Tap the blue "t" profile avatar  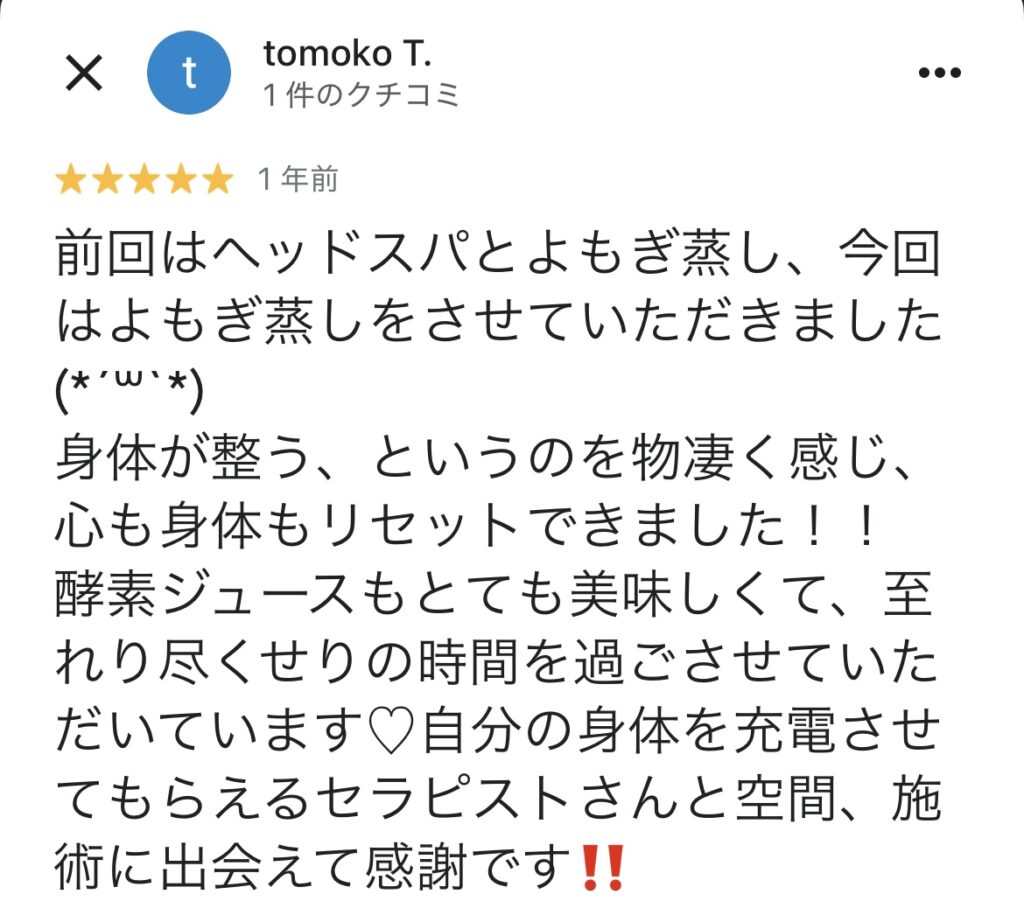tap(189, 72)
